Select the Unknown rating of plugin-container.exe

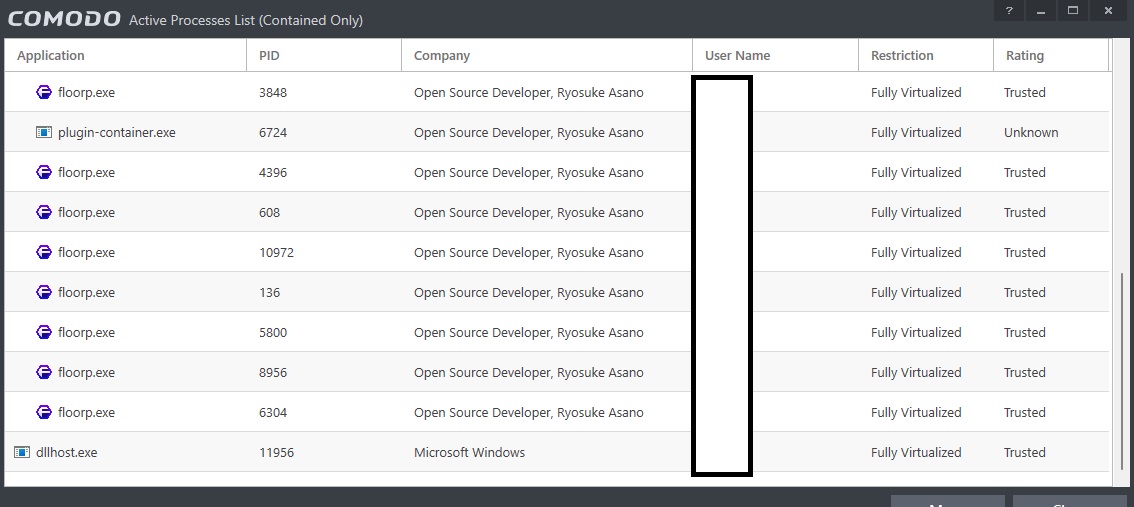coord(1031,132)
